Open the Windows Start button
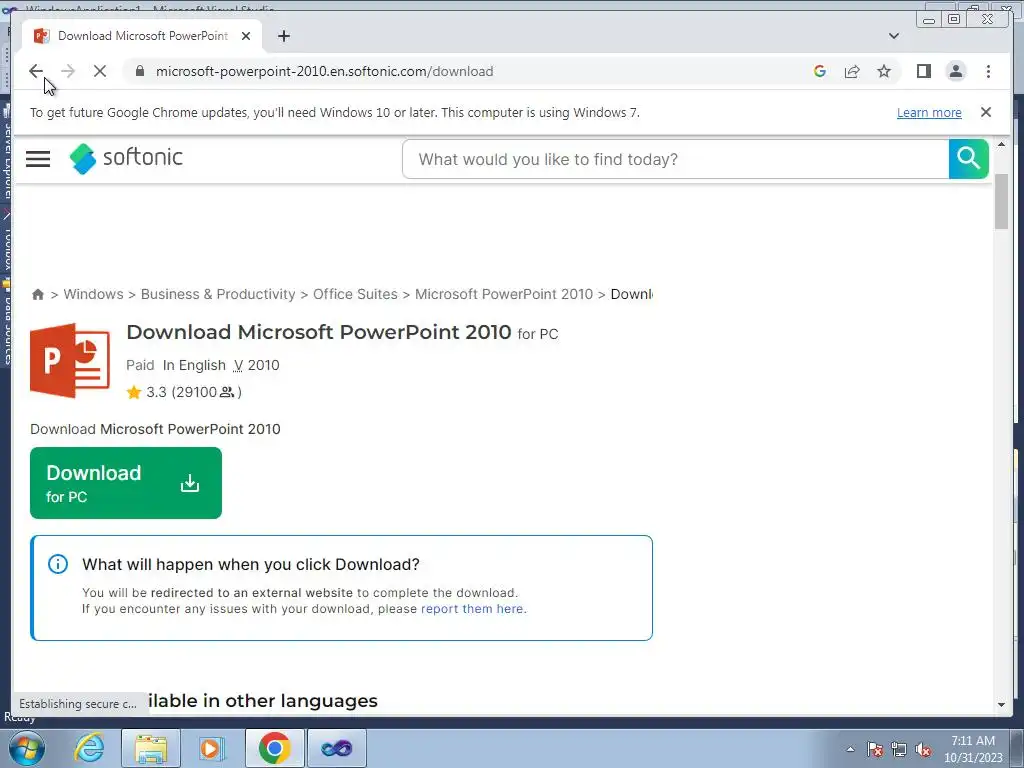 pos(27,748)
